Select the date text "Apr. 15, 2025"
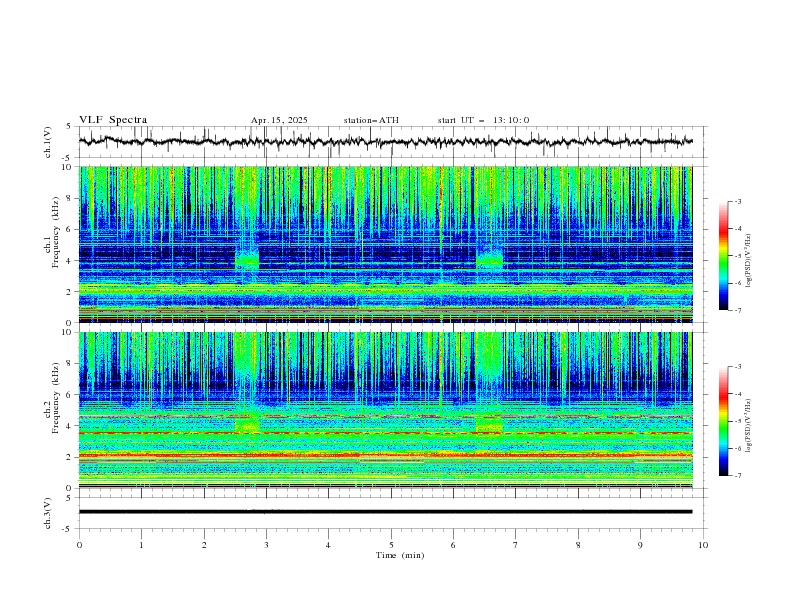Screen dimensions: 792x612 (x=279, y=120)
